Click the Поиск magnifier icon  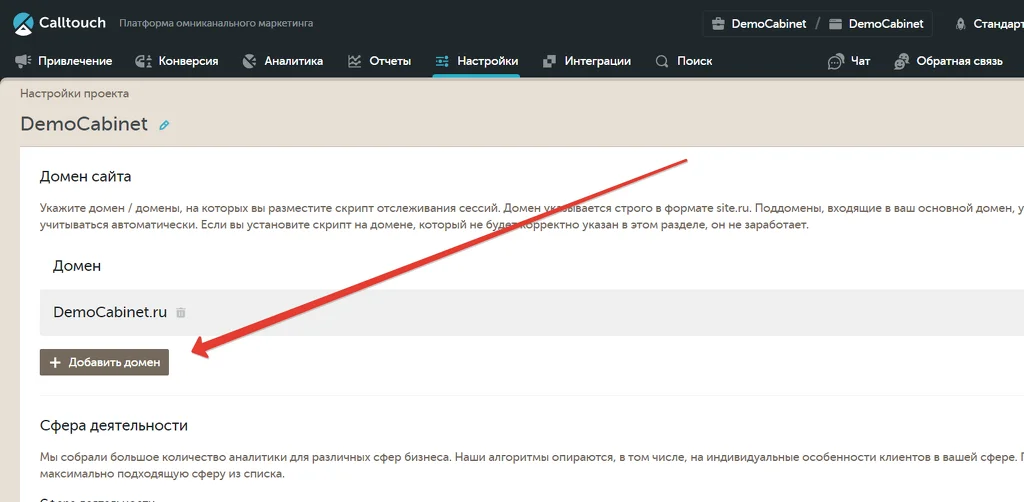tap(662, 61)
